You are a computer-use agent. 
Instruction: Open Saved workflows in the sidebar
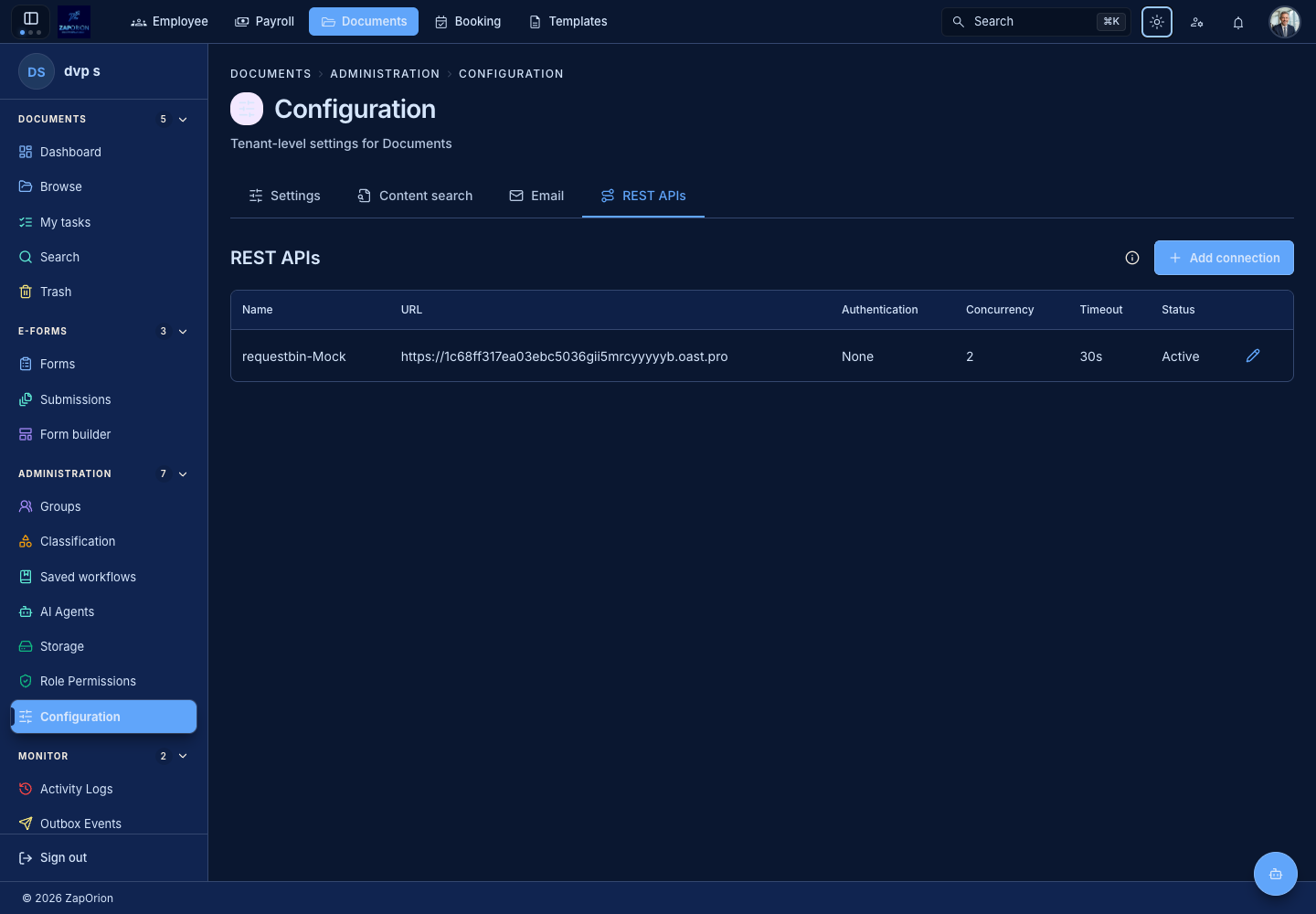103,578
